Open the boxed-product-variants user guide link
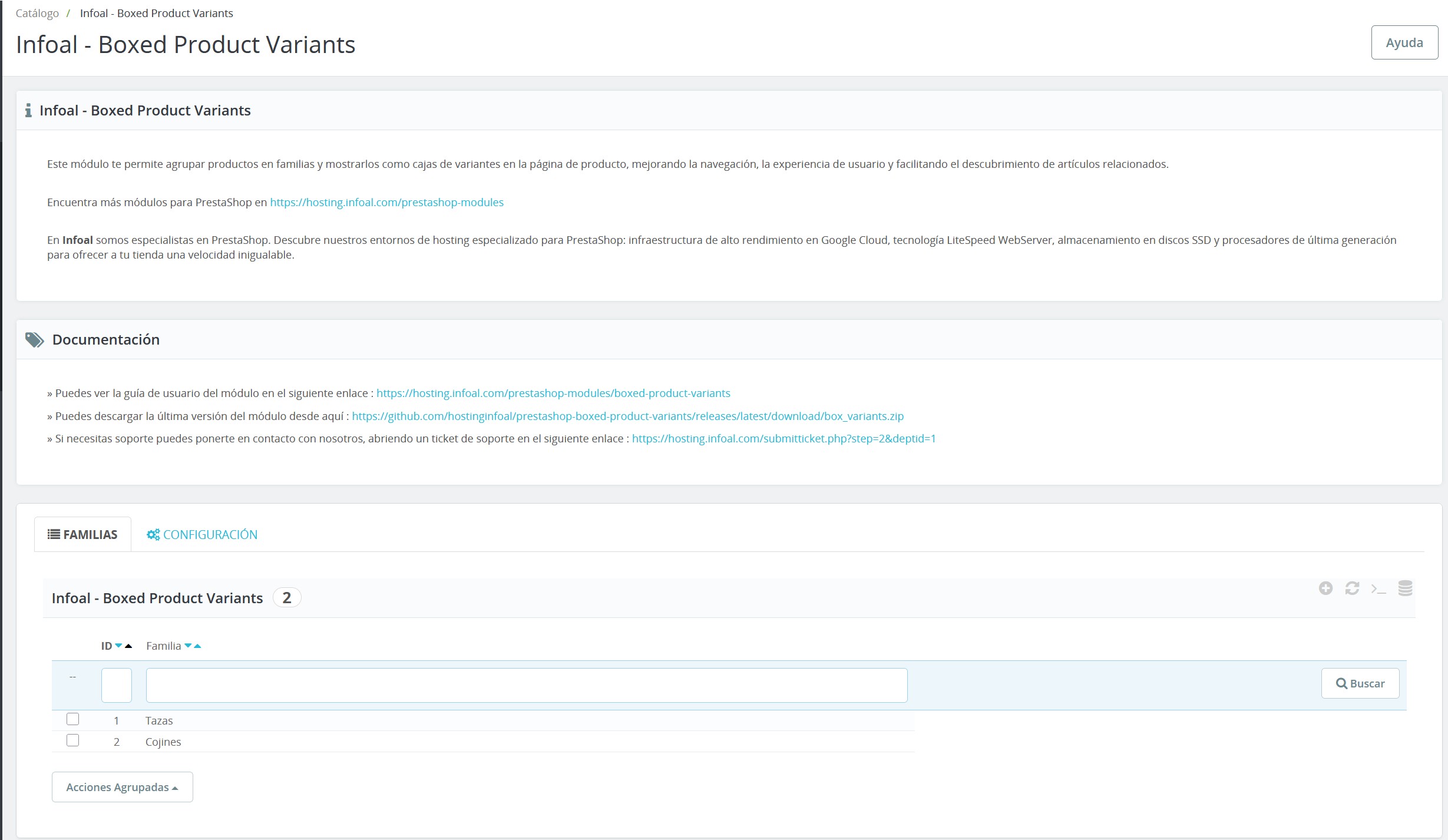This screenshot has width=1448, height=840. (553, 393)
